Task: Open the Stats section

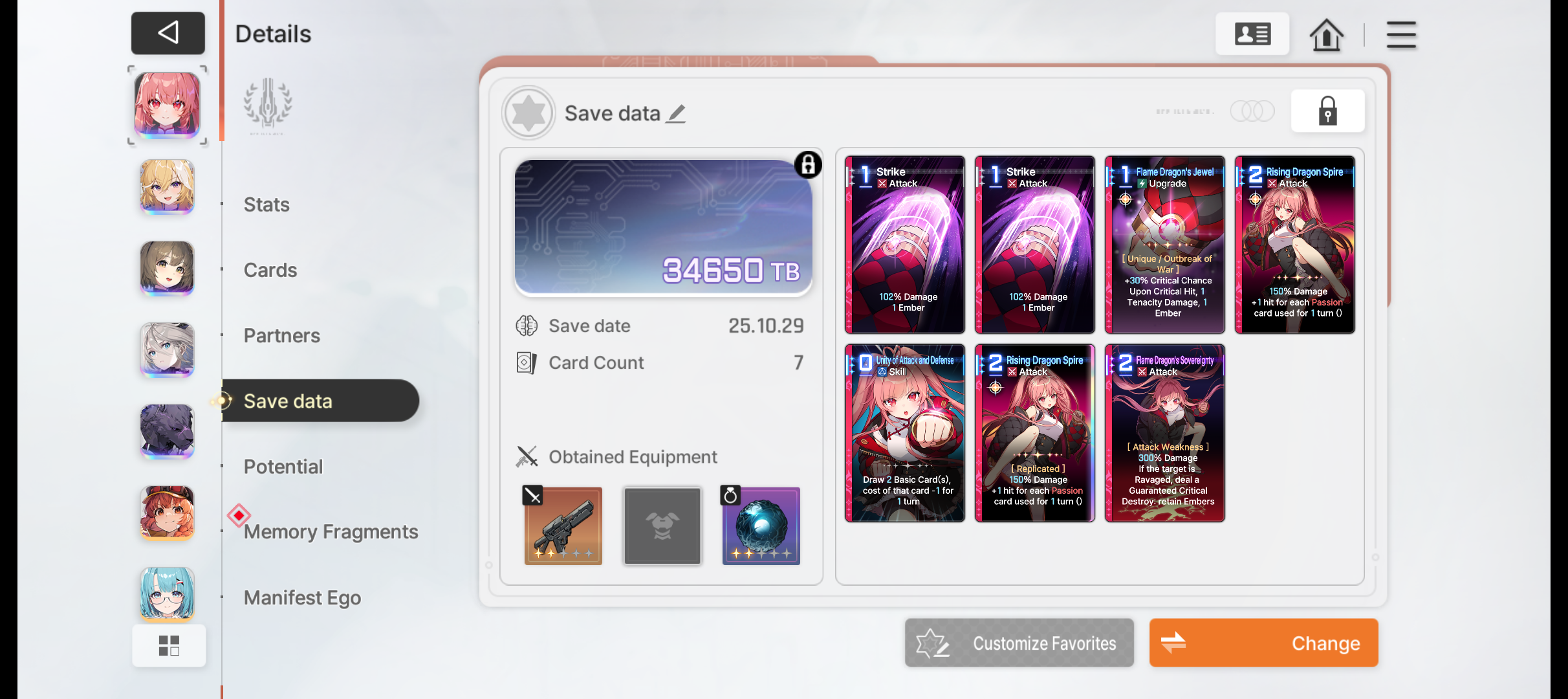Action: tap(267, 205)
